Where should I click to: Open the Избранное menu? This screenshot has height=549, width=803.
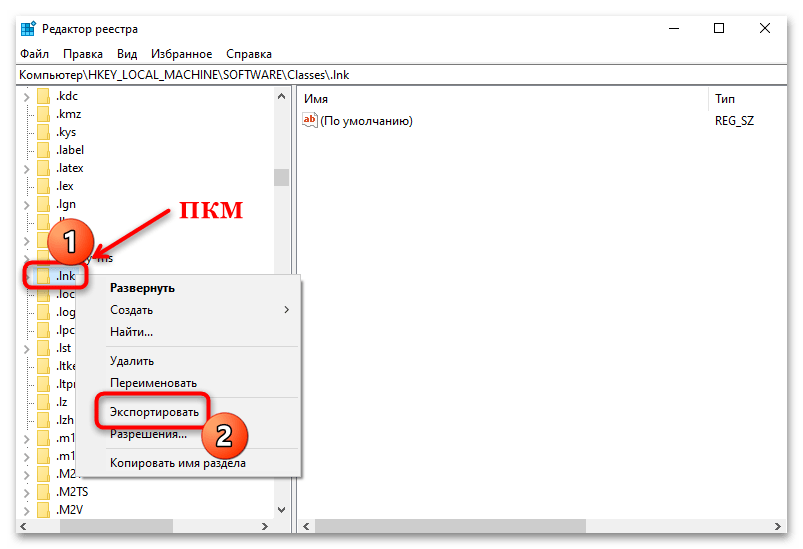pos(181,53)
